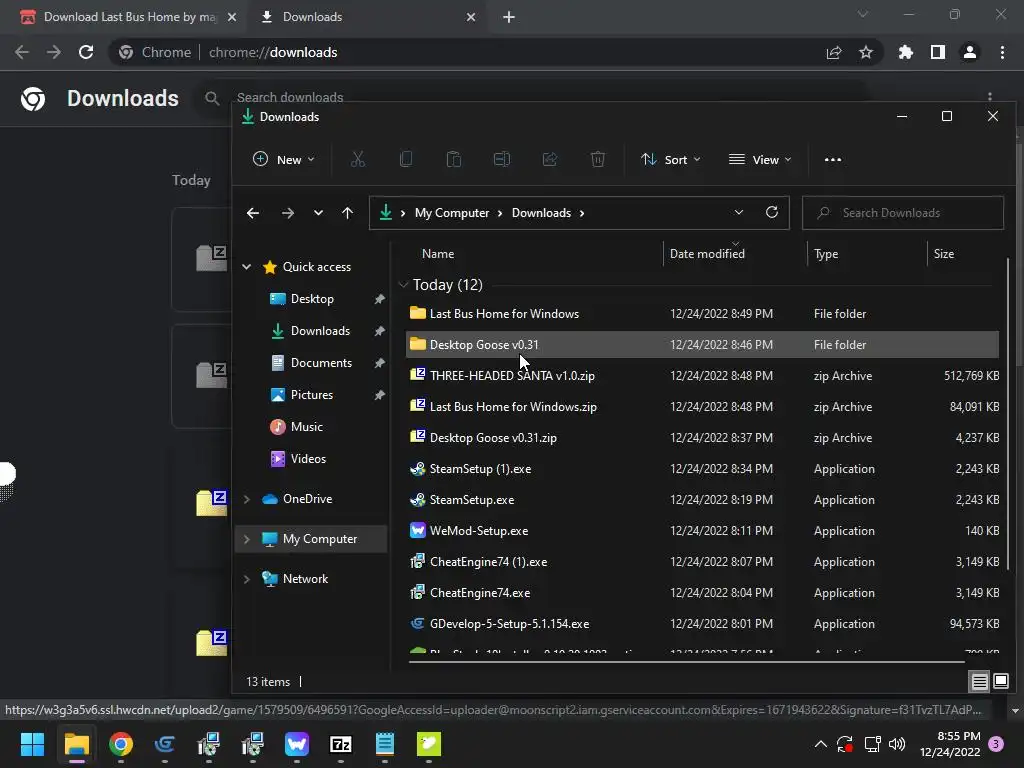Select Desktop in Quick access

(313, 298)
